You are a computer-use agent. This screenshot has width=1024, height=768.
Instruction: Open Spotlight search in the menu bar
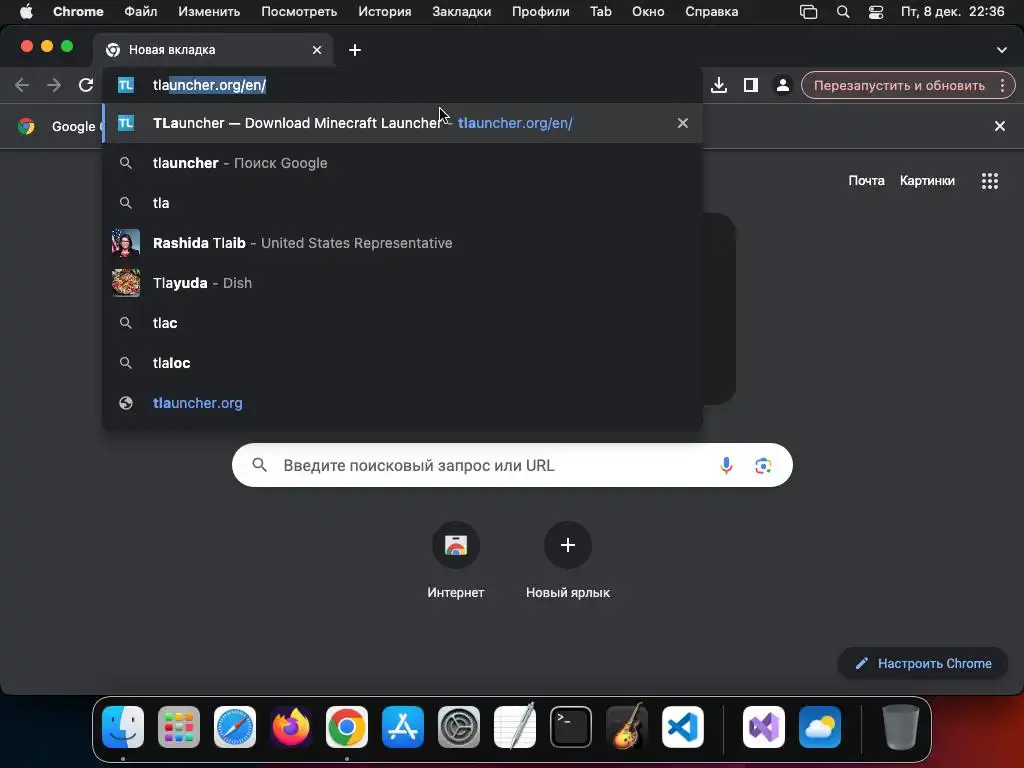(843, 12)
